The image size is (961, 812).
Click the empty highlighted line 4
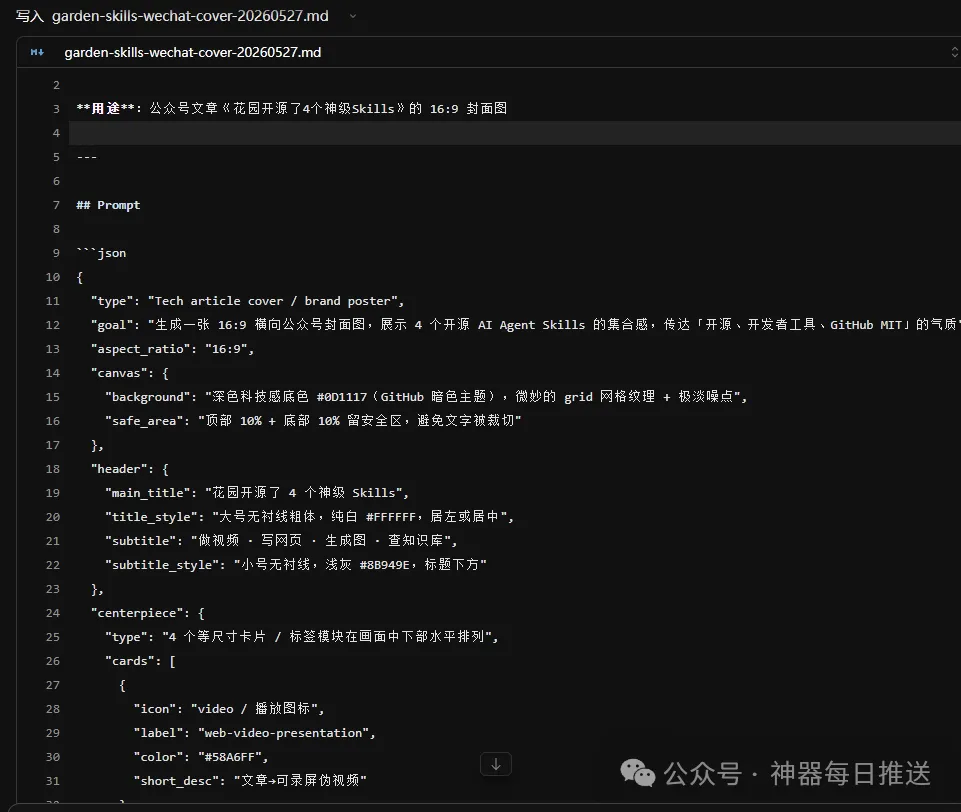pyautogui.click(x=515, y=133)
